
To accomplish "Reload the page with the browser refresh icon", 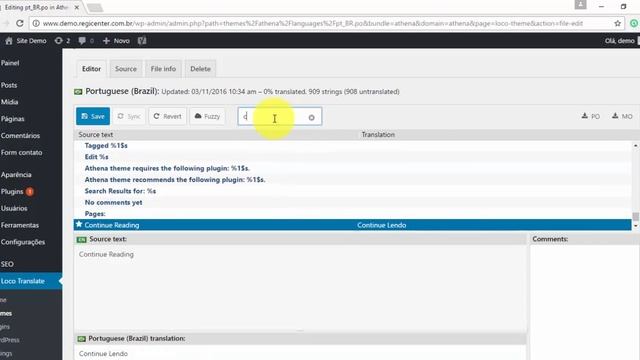I will [20, 23].
